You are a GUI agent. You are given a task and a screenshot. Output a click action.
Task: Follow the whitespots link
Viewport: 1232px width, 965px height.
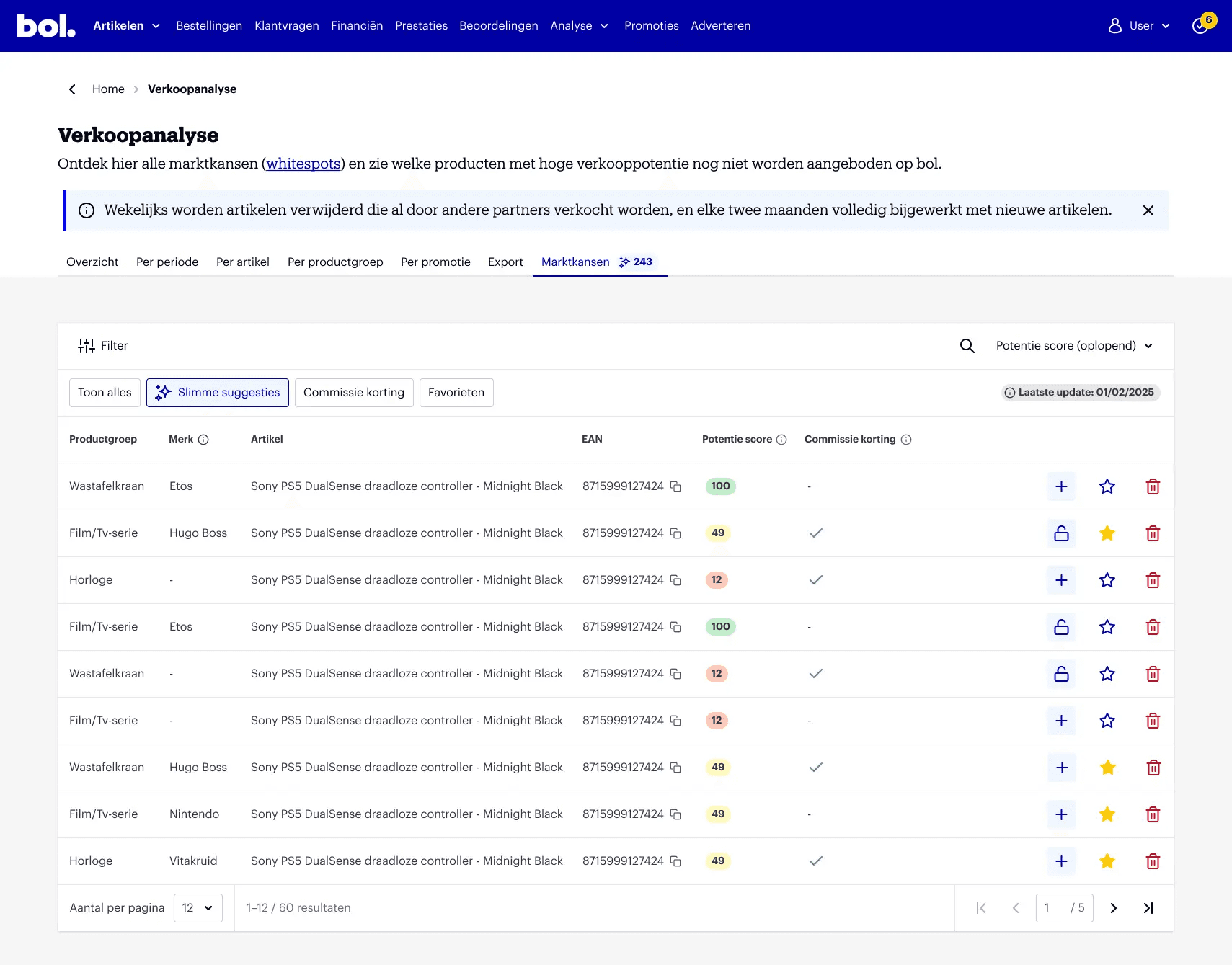pos(303,164)
